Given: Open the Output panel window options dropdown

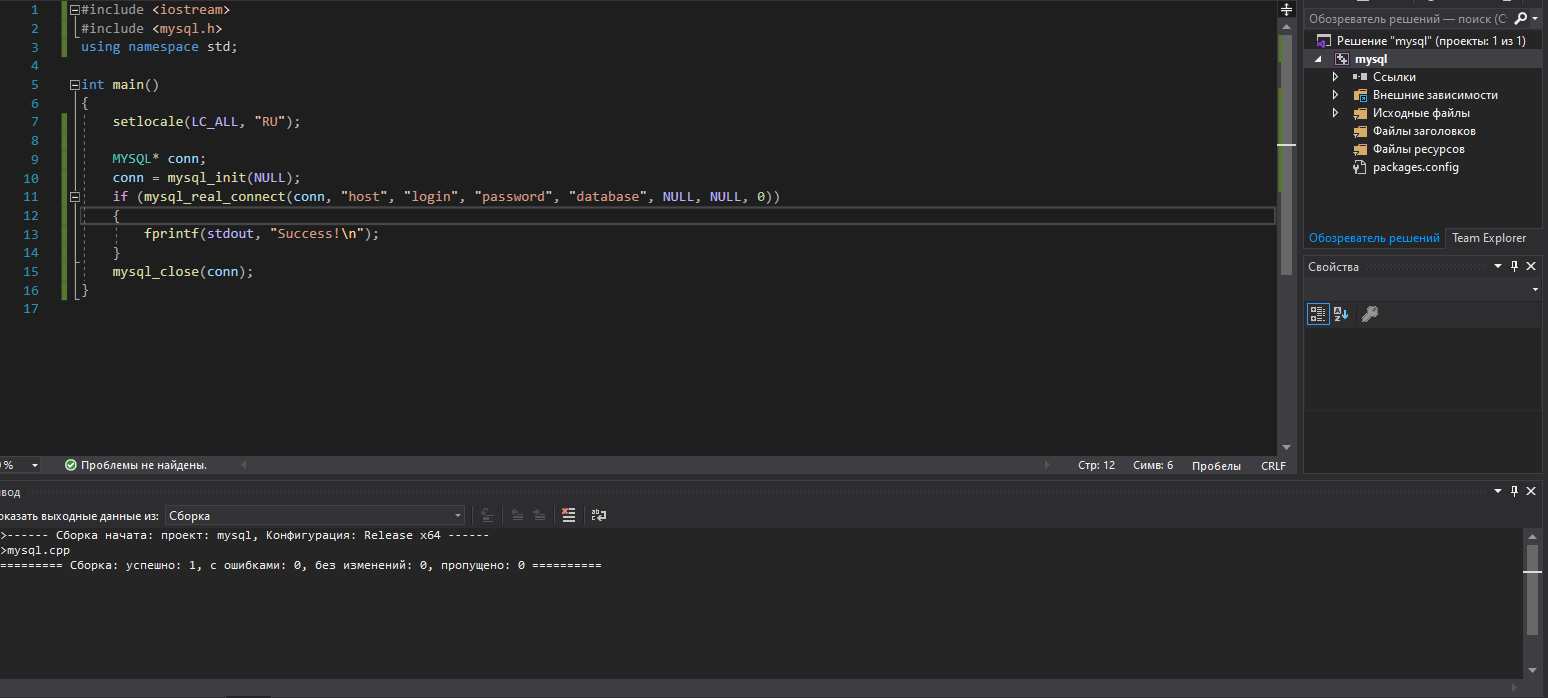Looking at the screenshot, I should coord(1498,491).
